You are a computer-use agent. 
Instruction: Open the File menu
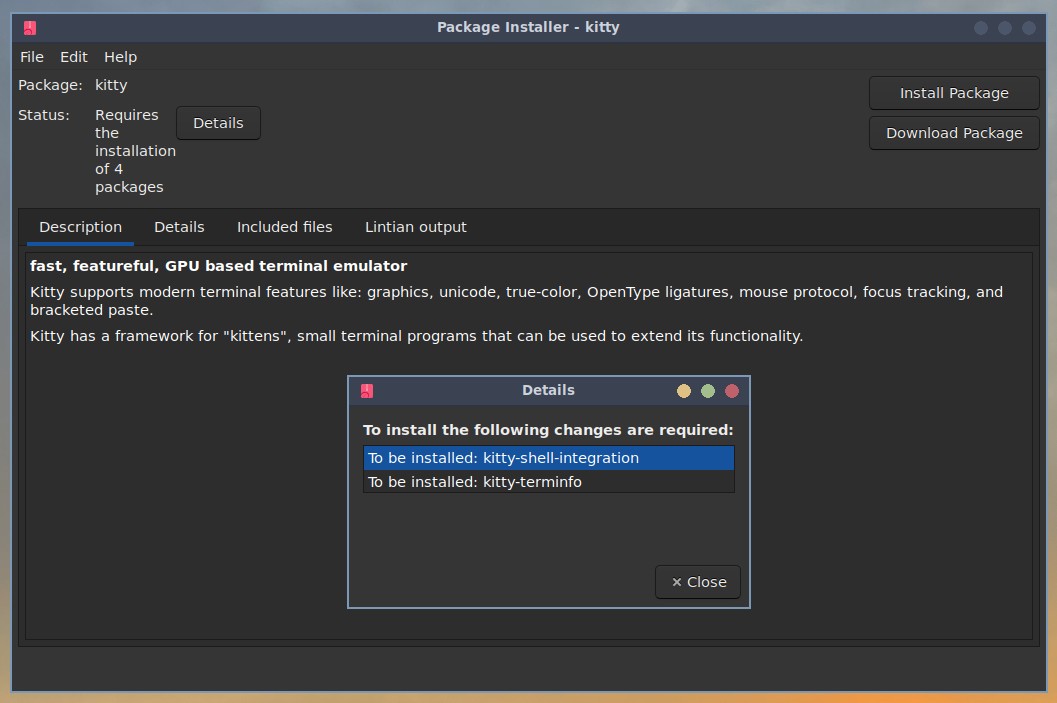coord(32,57)
